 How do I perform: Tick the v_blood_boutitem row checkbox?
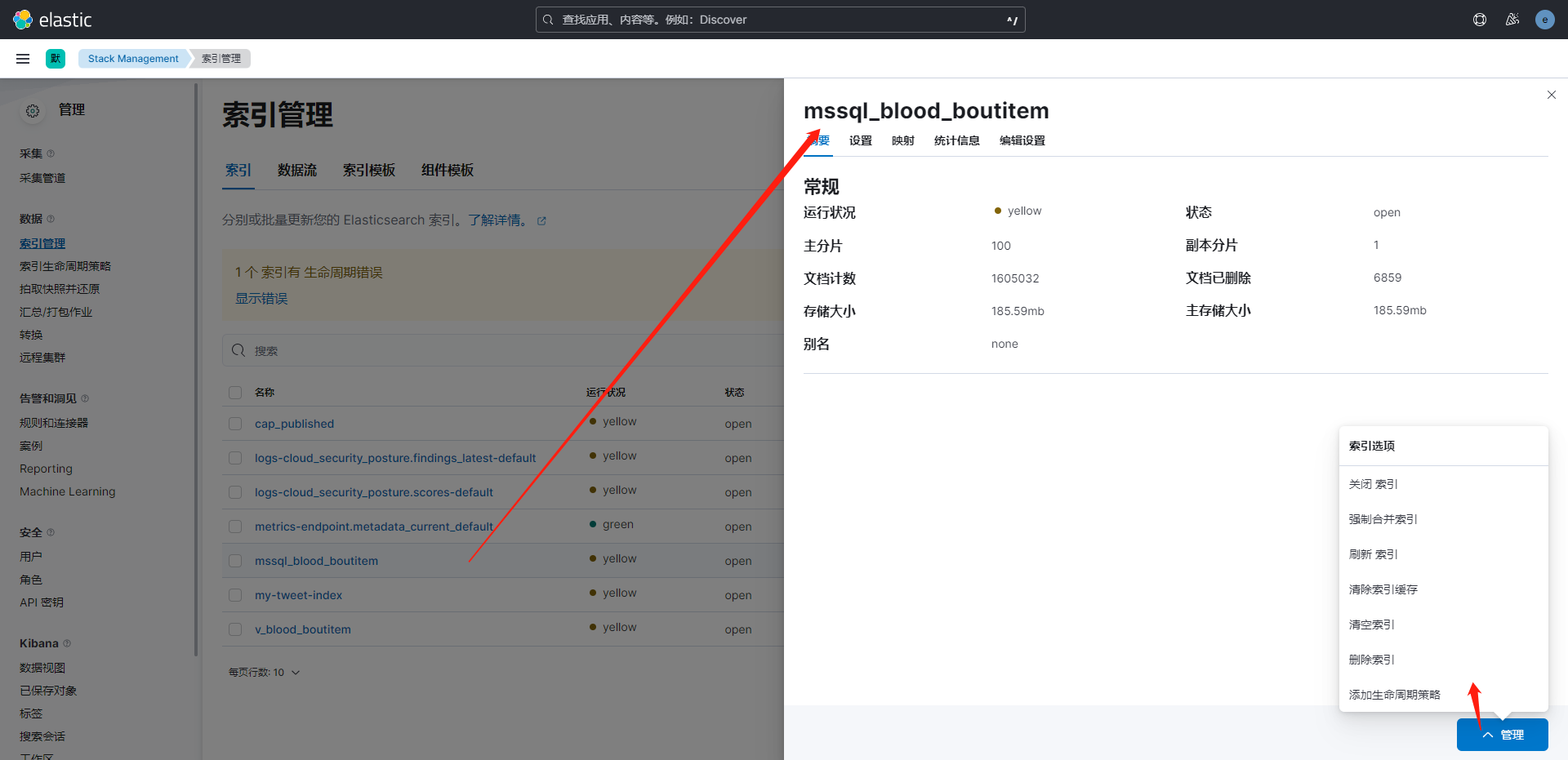pos(235,629)
